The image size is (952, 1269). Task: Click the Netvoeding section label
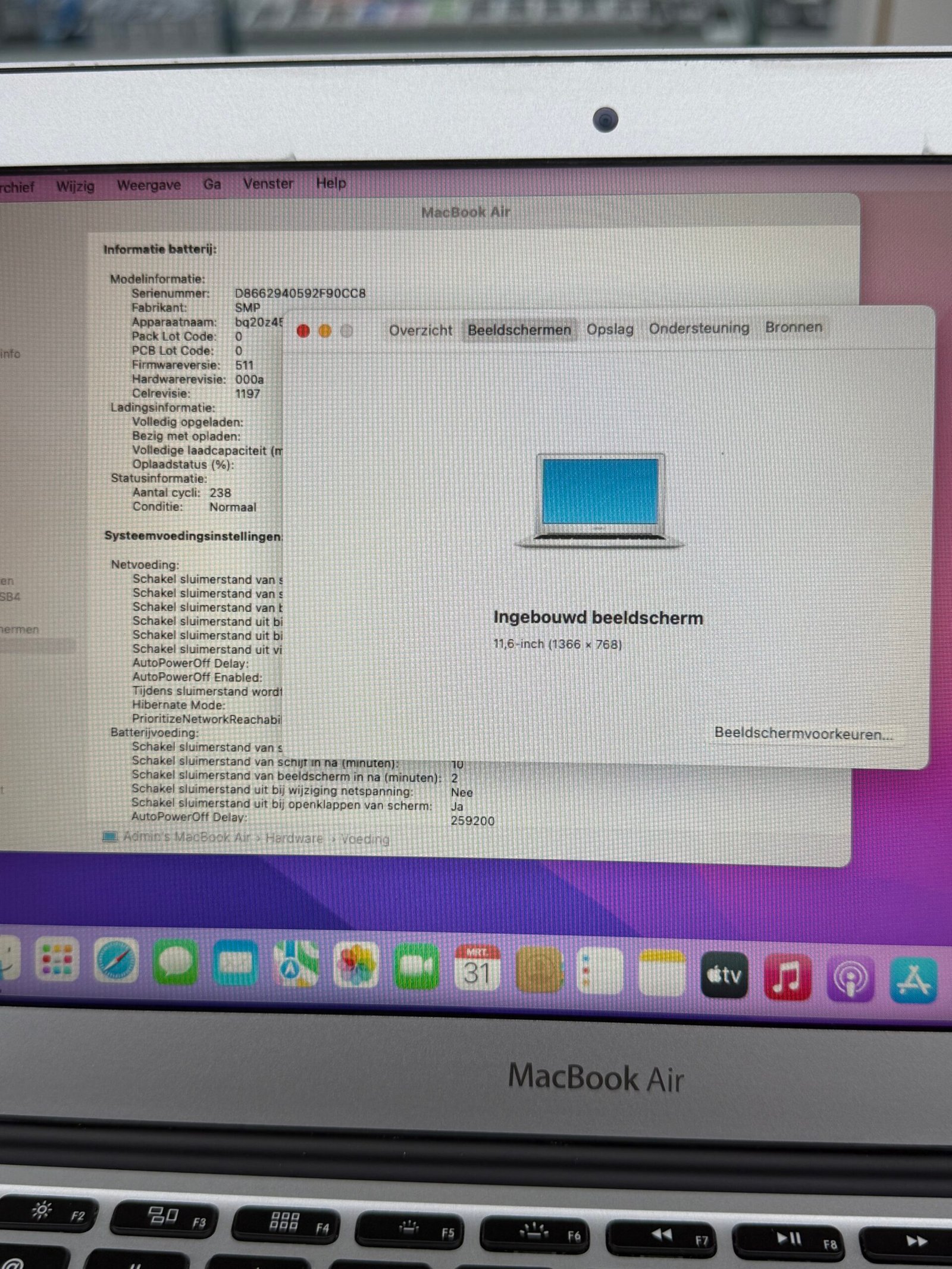click(x=145, y=565)
